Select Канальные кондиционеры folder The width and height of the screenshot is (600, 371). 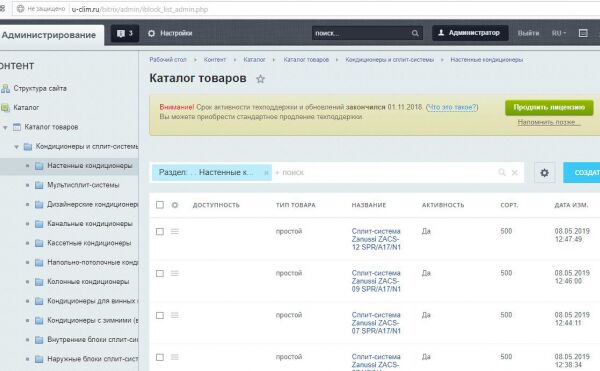click(x=90, y=224)
